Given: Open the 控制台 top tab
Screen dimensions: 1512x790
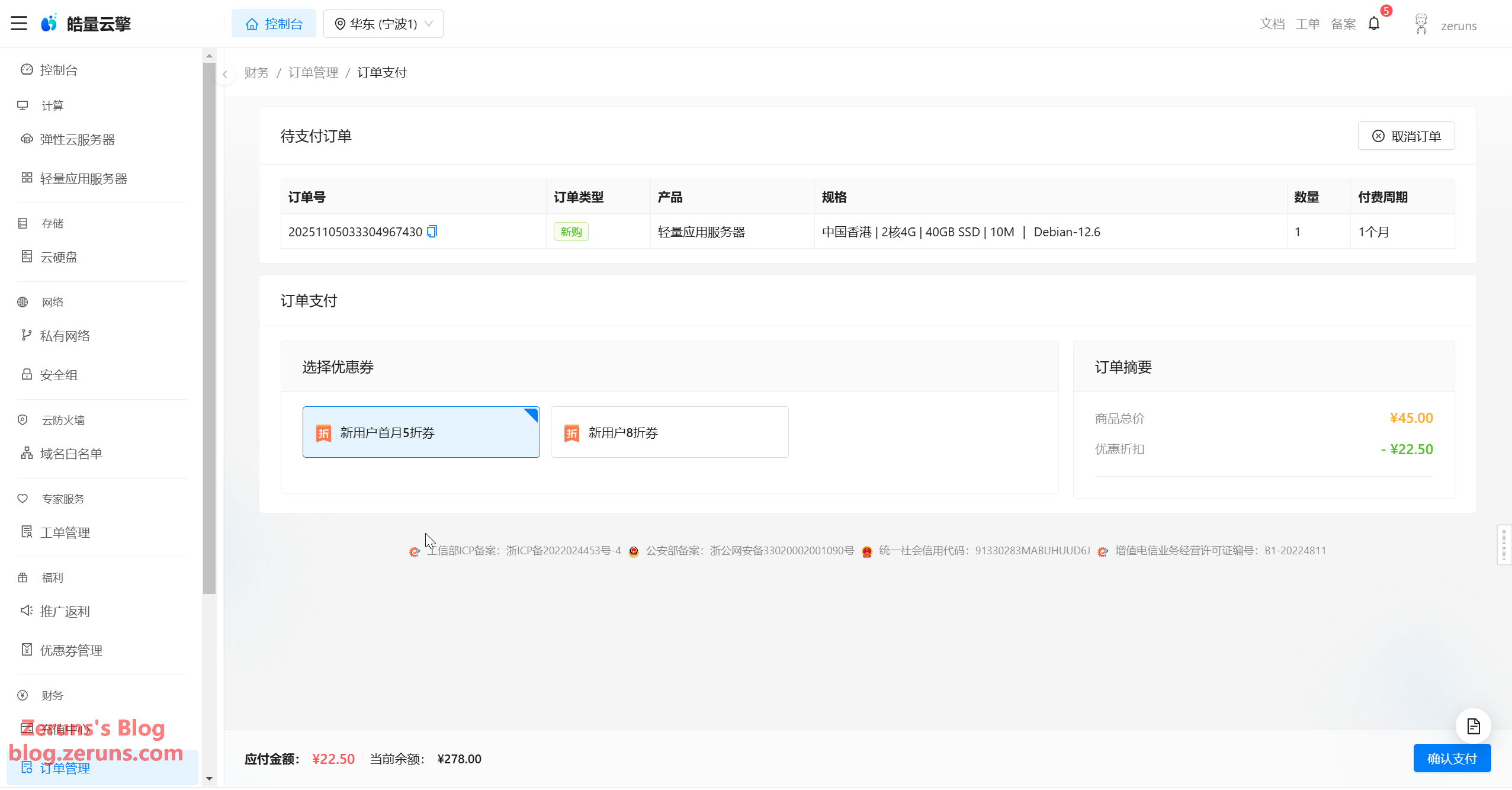Looking at the screenshot, I should point(274,24).
